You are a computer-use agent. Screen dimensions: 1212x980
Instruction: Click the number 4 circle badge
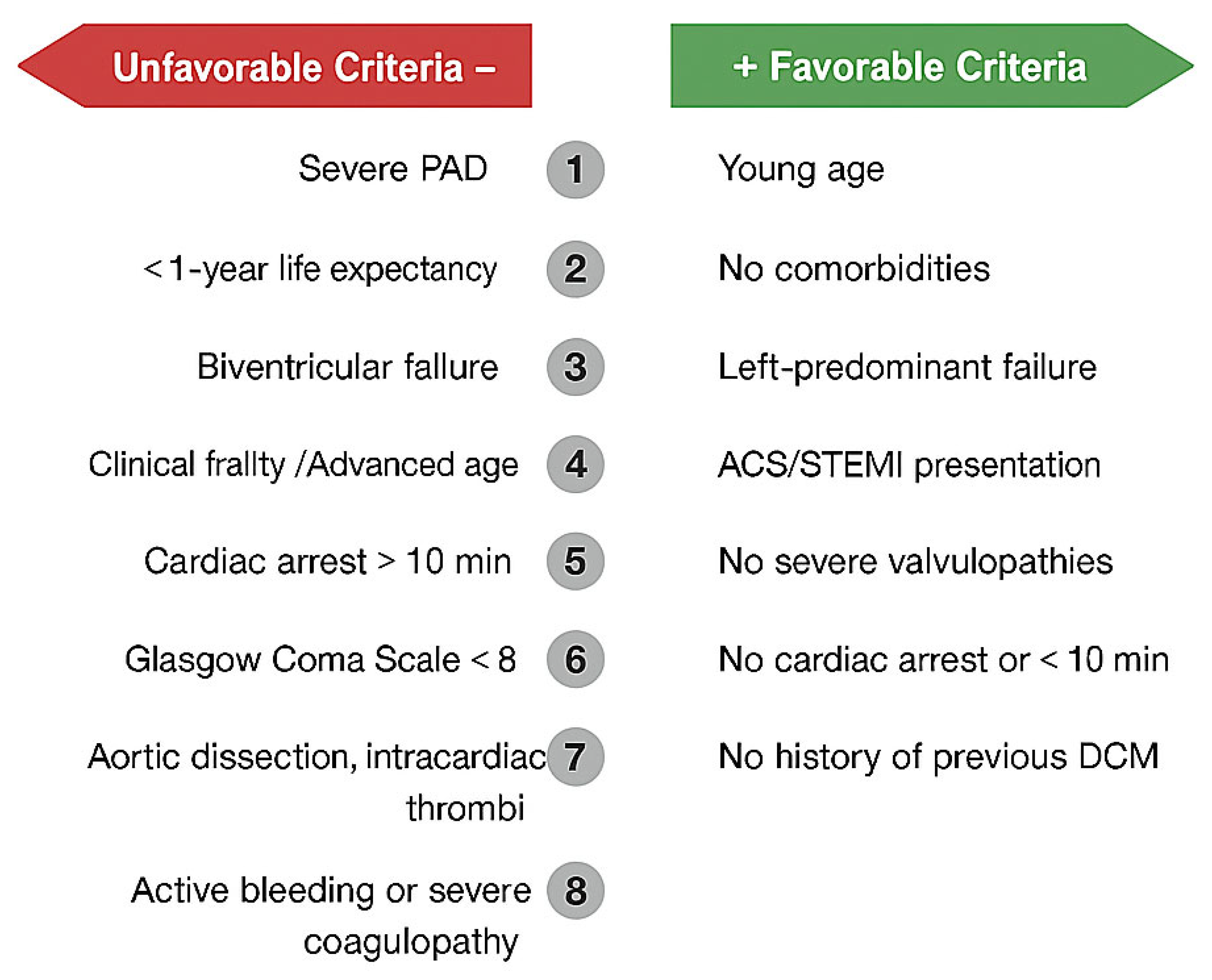coord(575,464)
